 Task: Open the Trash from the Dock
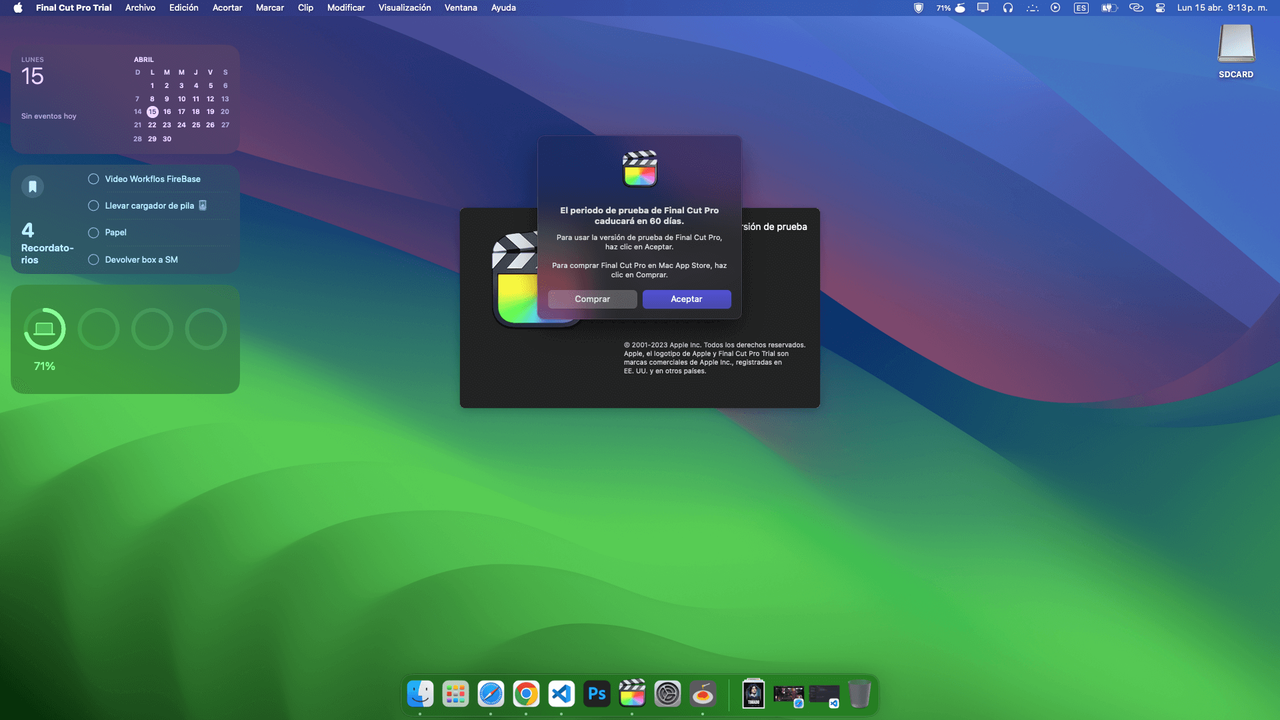click(858, 693)
